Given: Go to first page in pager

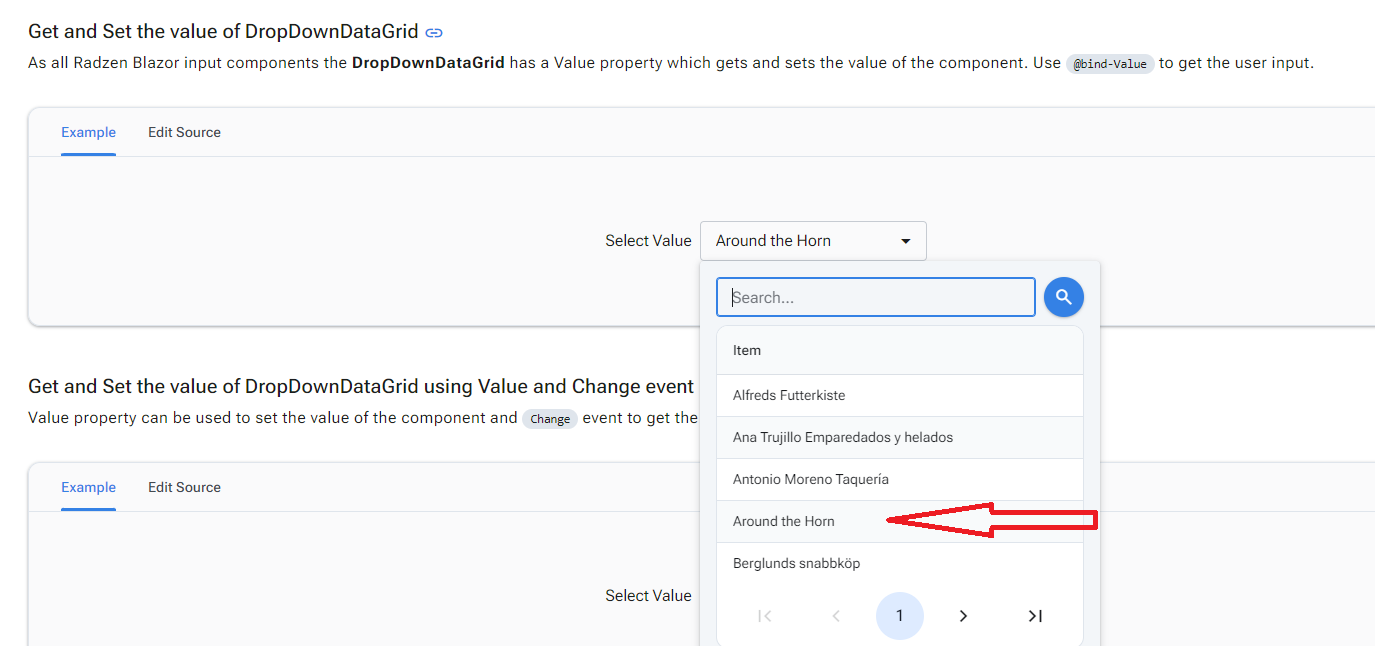Looking at the screenshot, I should [765, 616].
